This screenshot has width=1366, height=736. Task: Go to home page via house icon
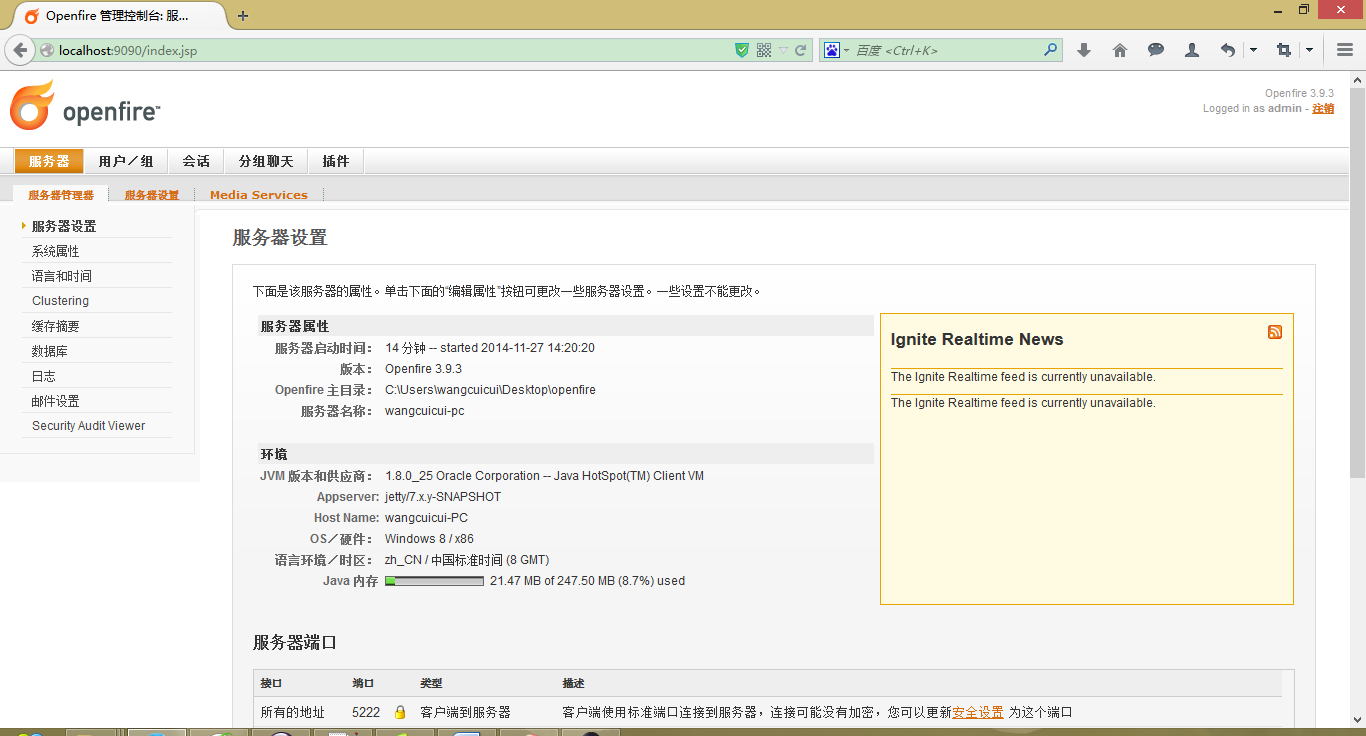1120,50
